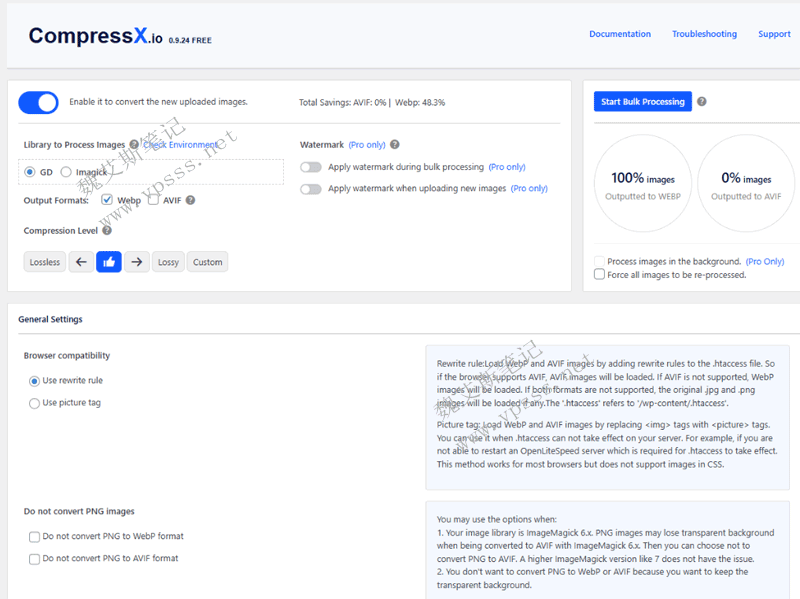Check Do not convert PNG to AVIF format
This screenshot has height=599, width=800.
click(x=34, y=559)
